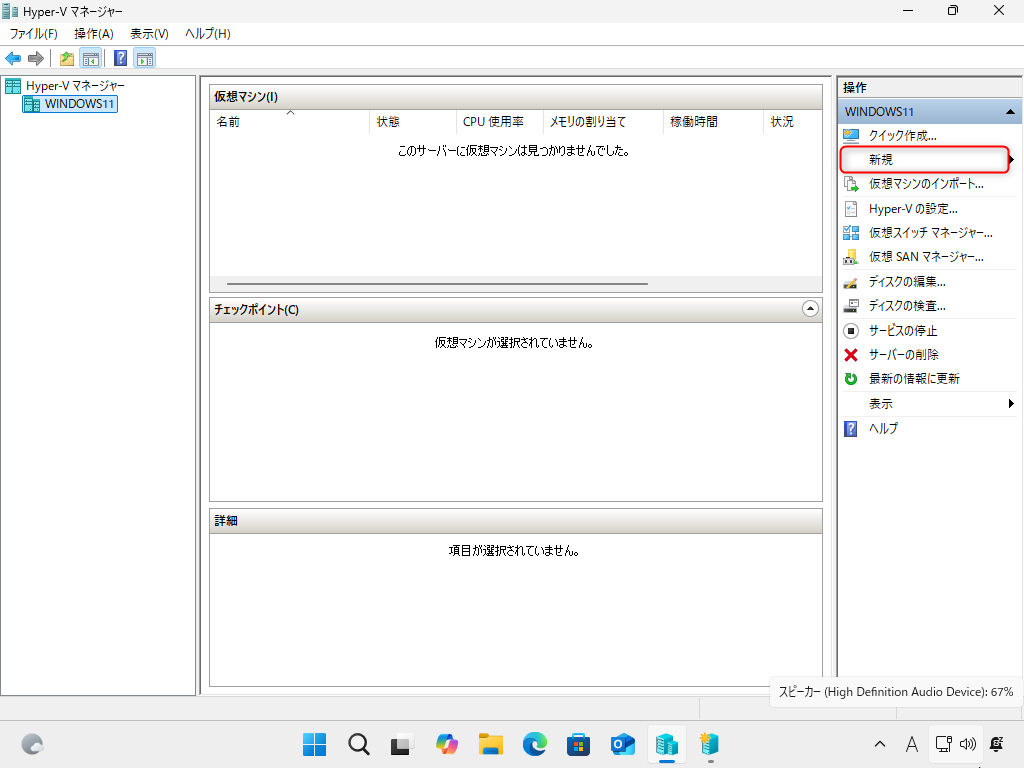Collapse the WINDOWS11 actions group chevron

point(1007,111)
